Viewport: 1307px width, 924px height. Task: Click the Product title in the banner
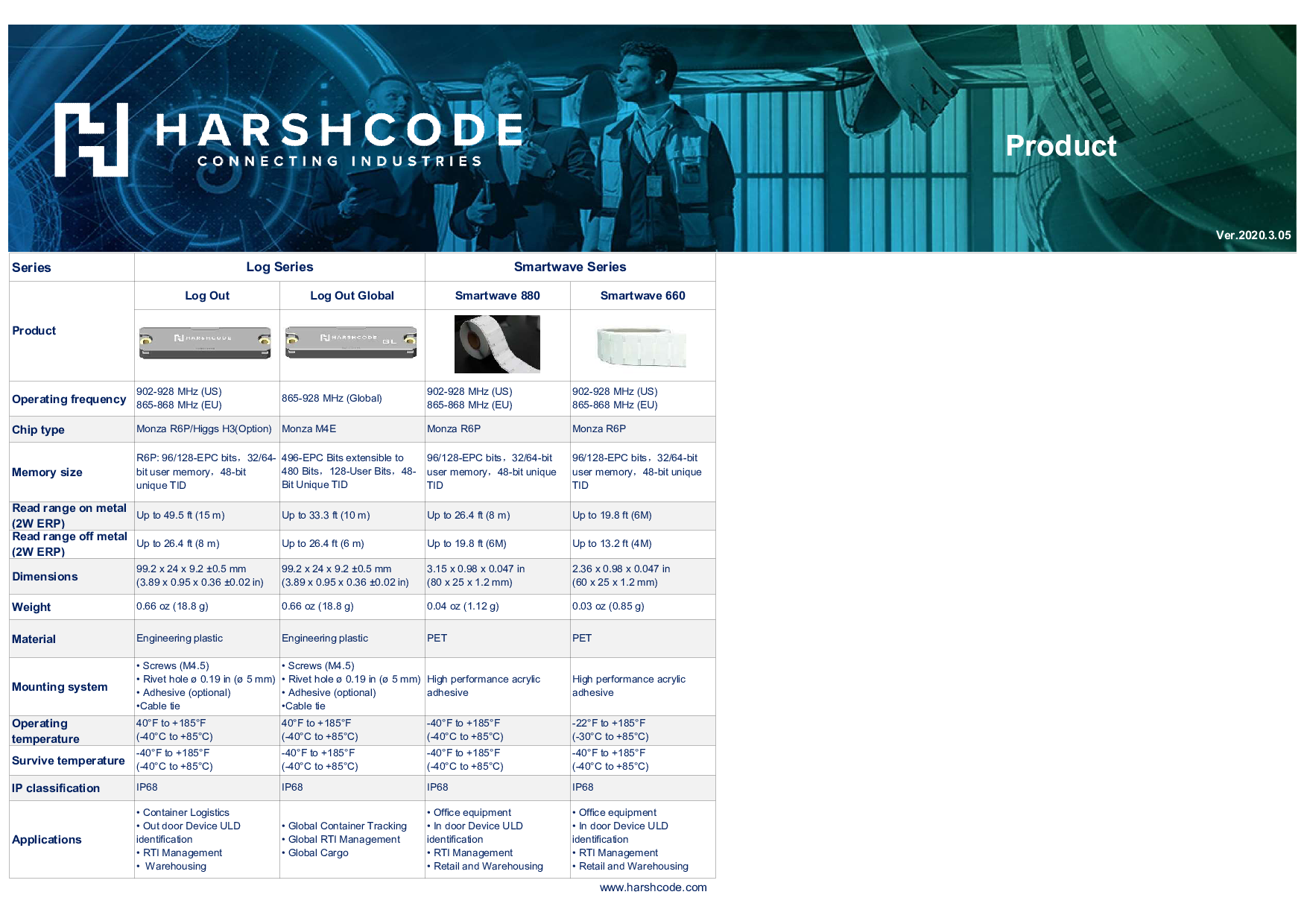tap(1060, 146)
